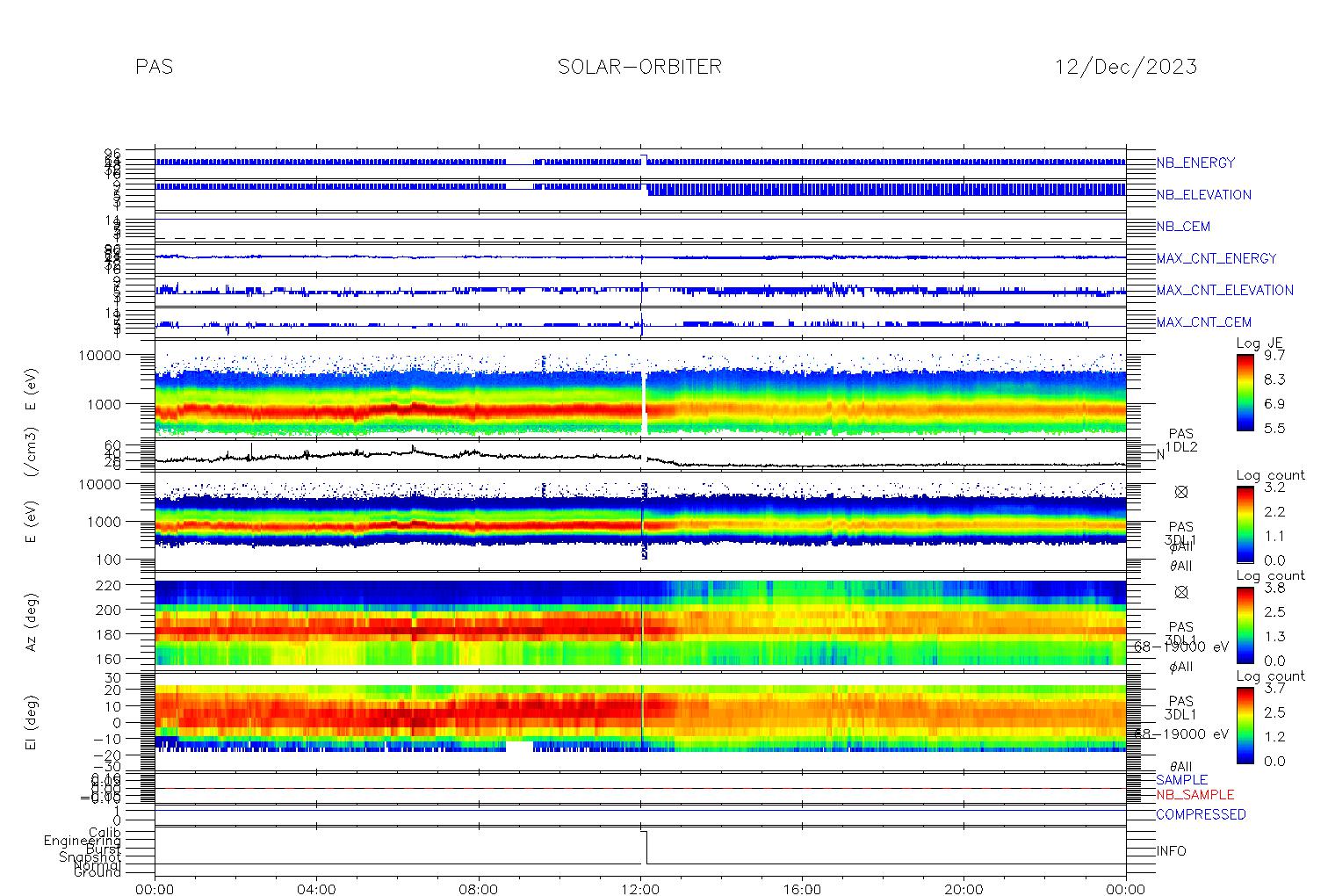Click the 8.3 value on Log JE scale
Image resolution: width=1328 pixels, height=896 pixels.
[x=1274, y=379]
